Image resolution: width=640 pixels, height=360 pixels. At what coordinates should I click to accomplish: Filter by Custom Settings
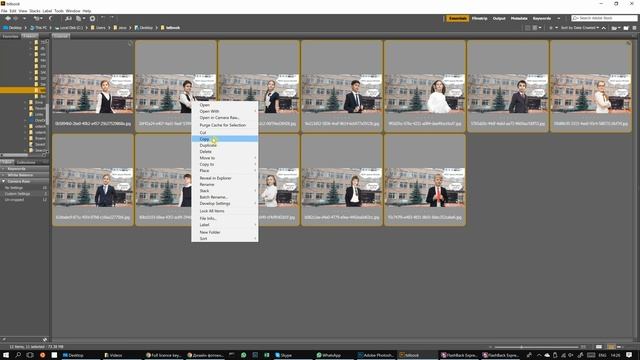pyautogui.click(x=24, y=194)
